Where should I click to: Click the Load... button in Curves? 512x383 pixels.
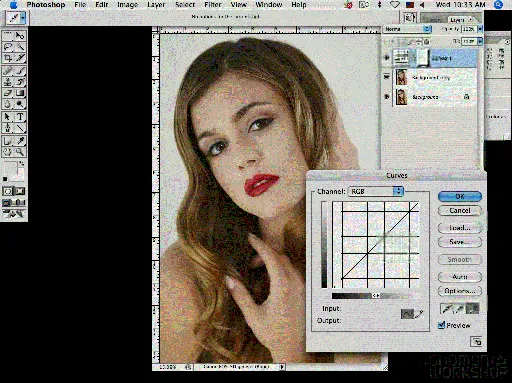click(460, 228)
